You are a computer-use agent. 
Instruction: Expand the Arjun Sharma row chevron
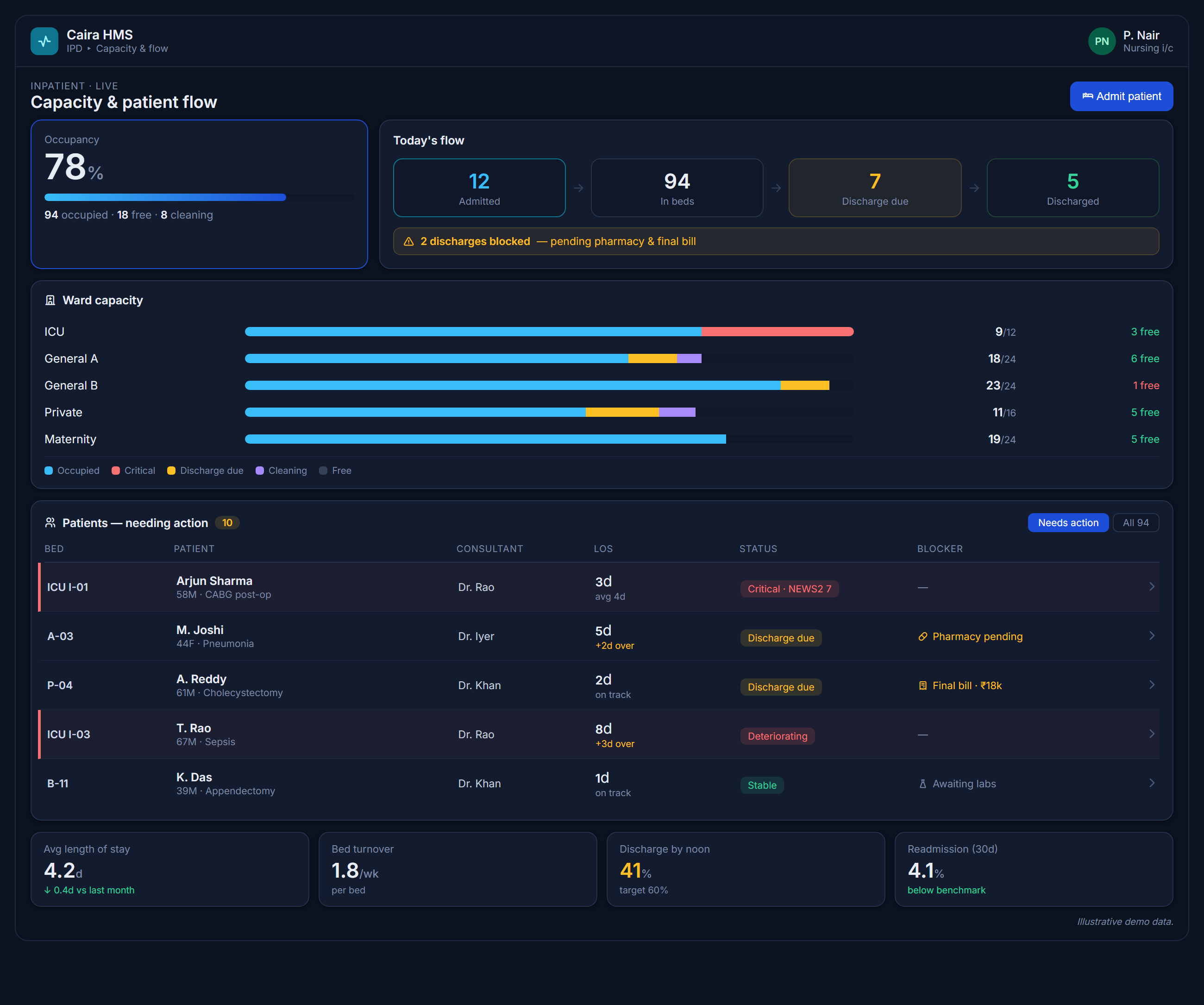[1152, 586]
